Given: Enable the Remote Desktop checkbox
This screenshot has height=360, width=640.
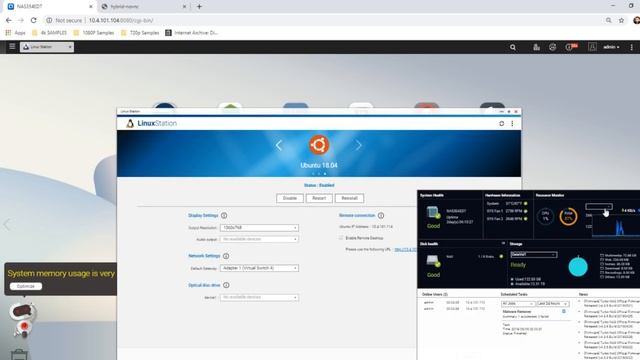Looking at the screenshot, I should tap(341, 238).
